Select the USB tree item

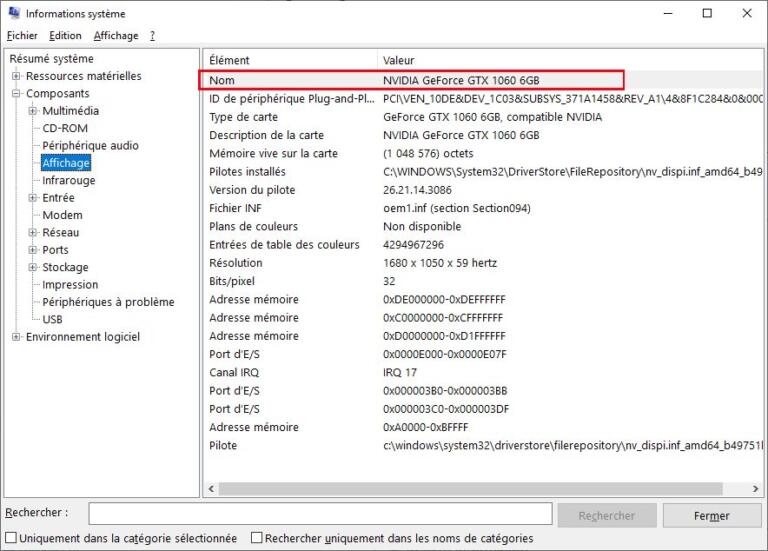pos(52,320)
